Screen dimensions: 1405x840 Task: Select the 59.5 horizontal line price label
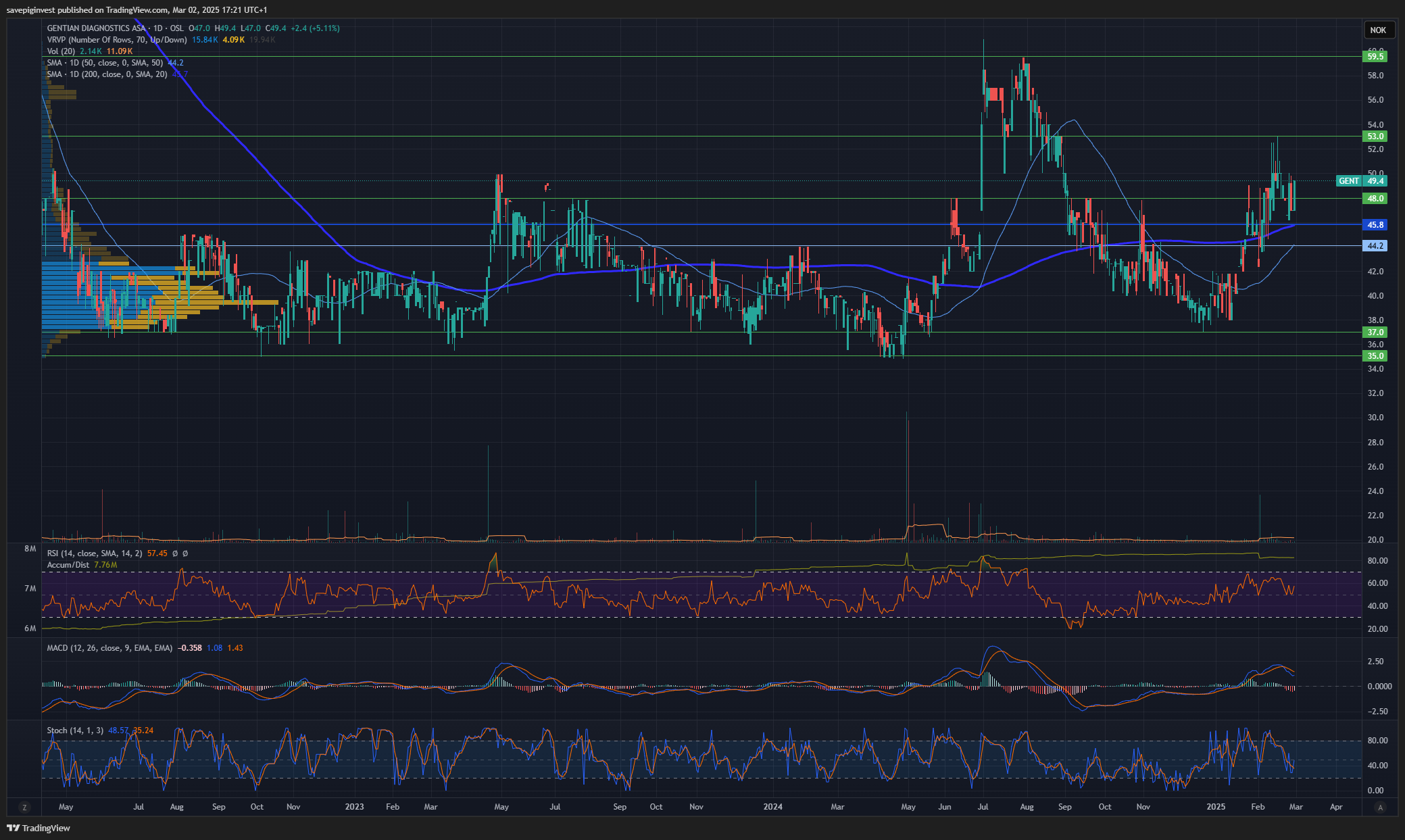click(1375, 57)
